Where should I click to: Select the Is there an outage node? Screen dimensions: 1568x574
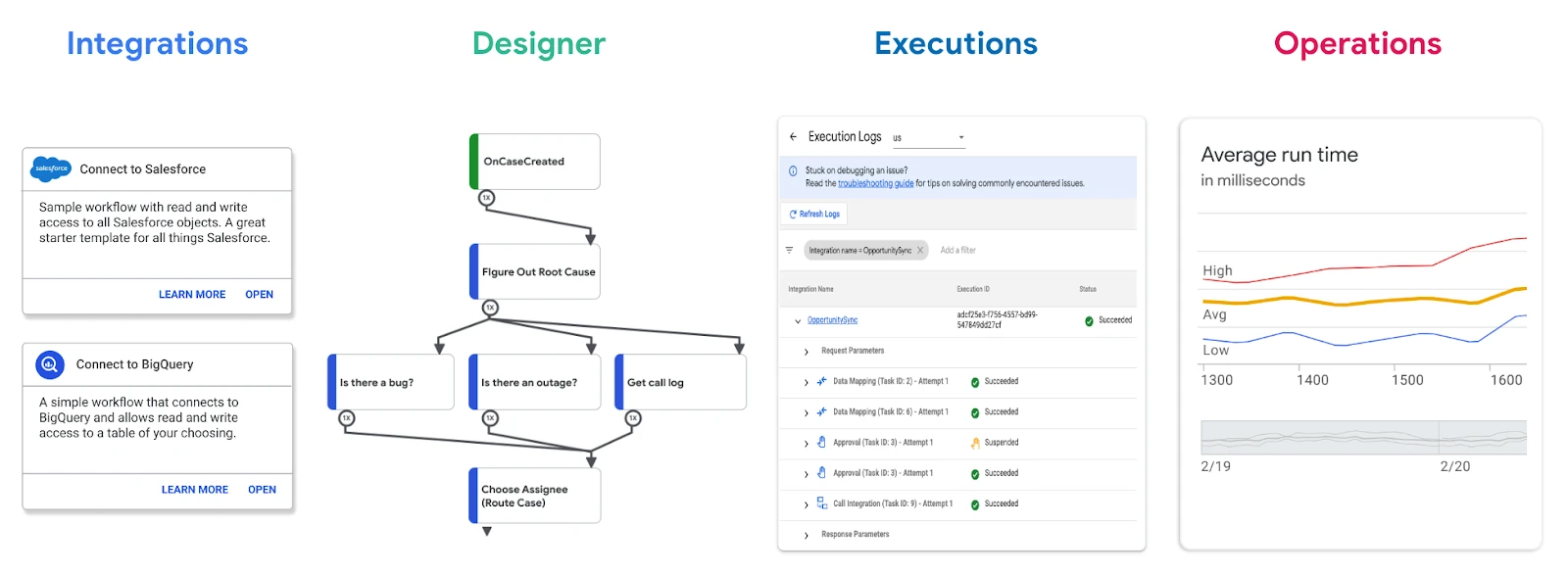(x=535, y=382)
